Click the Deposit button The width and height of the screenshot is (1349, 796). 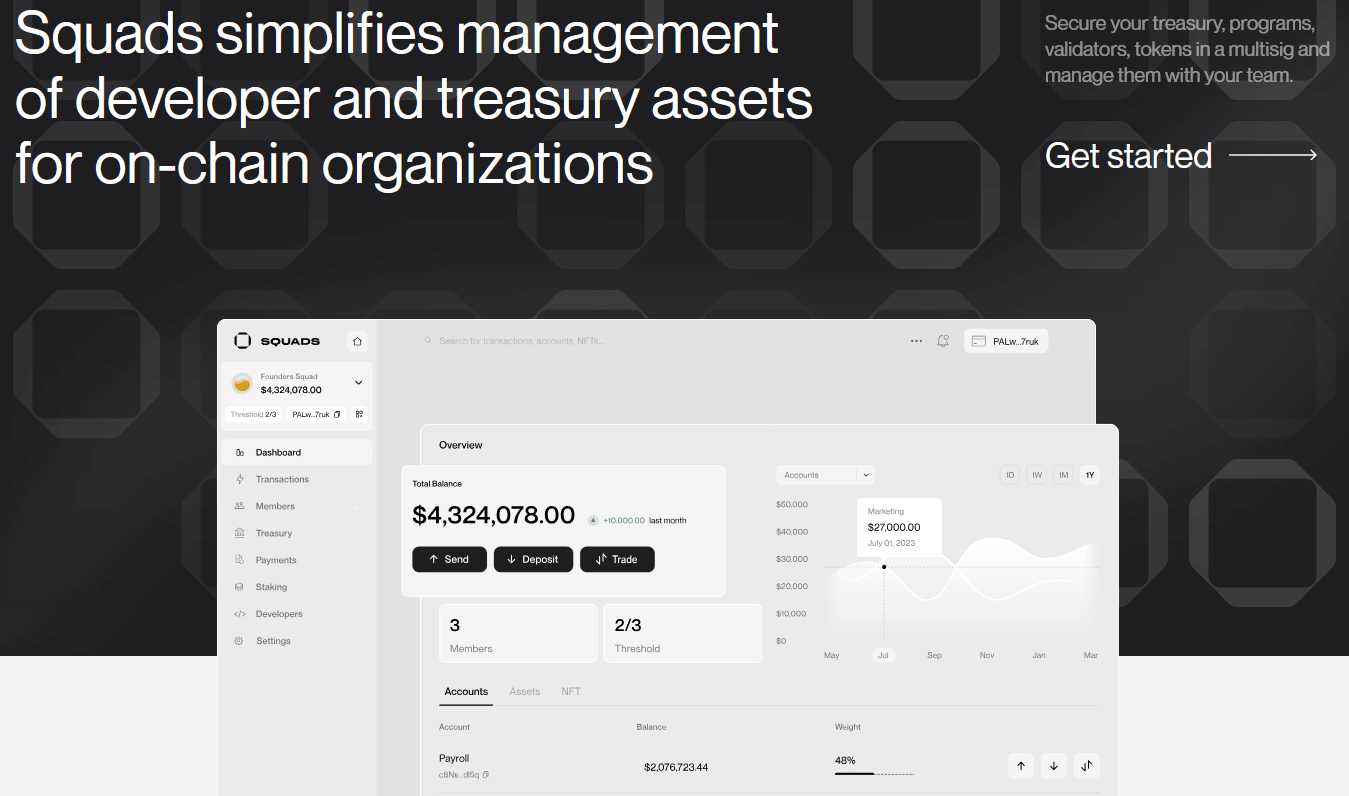[x=533, y=559]
